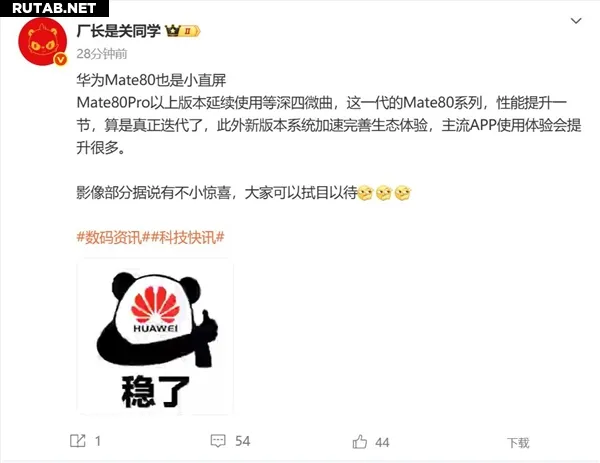Open username 厂长是关同学 profile
Image resolution: width=600 pixels, height=463 pixels.
tap(119, 31)
